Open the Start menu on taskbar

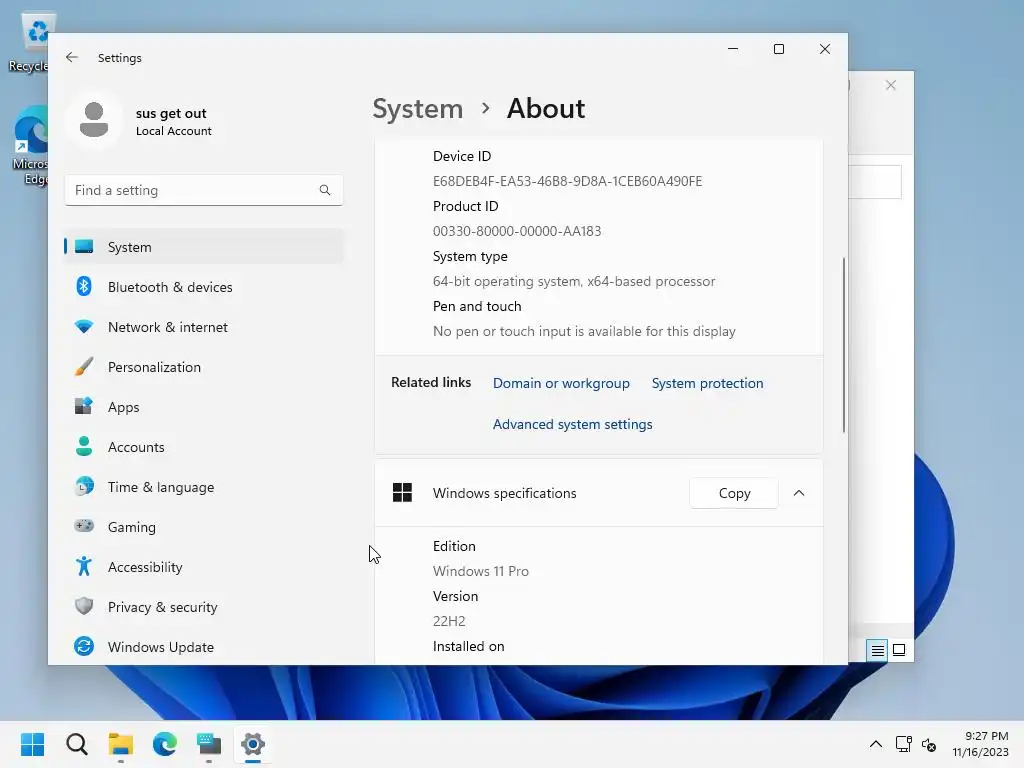pos(33,744)
